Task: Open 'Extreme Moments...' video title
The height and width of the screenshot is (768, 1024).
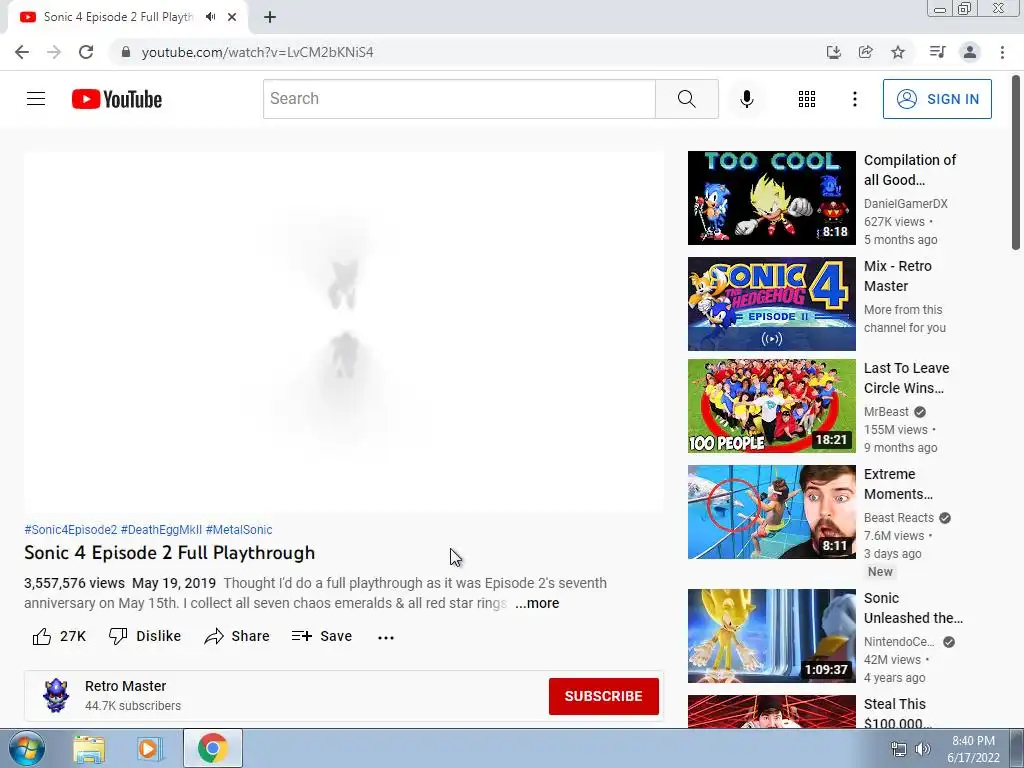Action: (x=898, y=484)
